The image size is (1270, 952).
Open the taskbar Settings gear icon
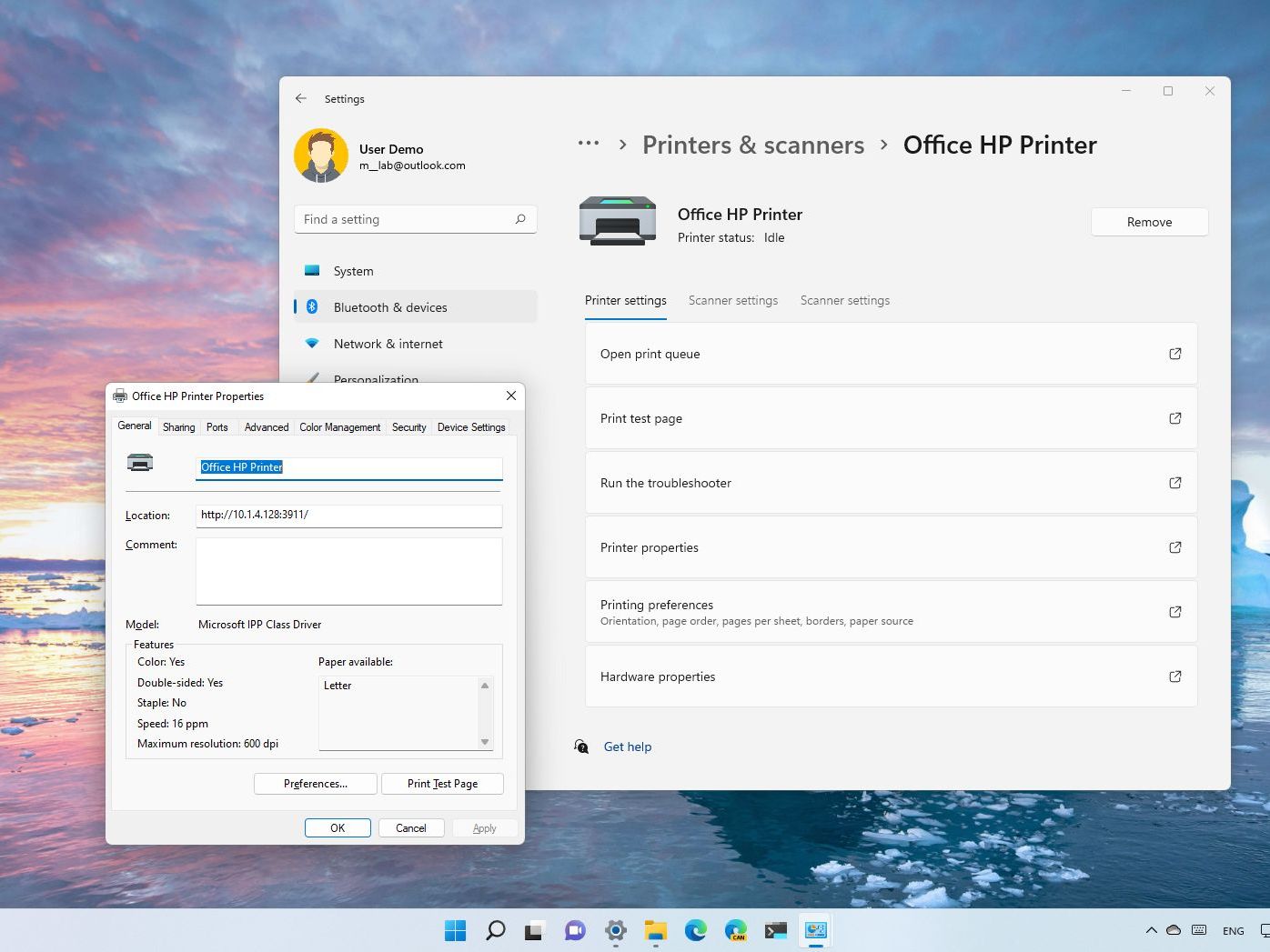616,930
